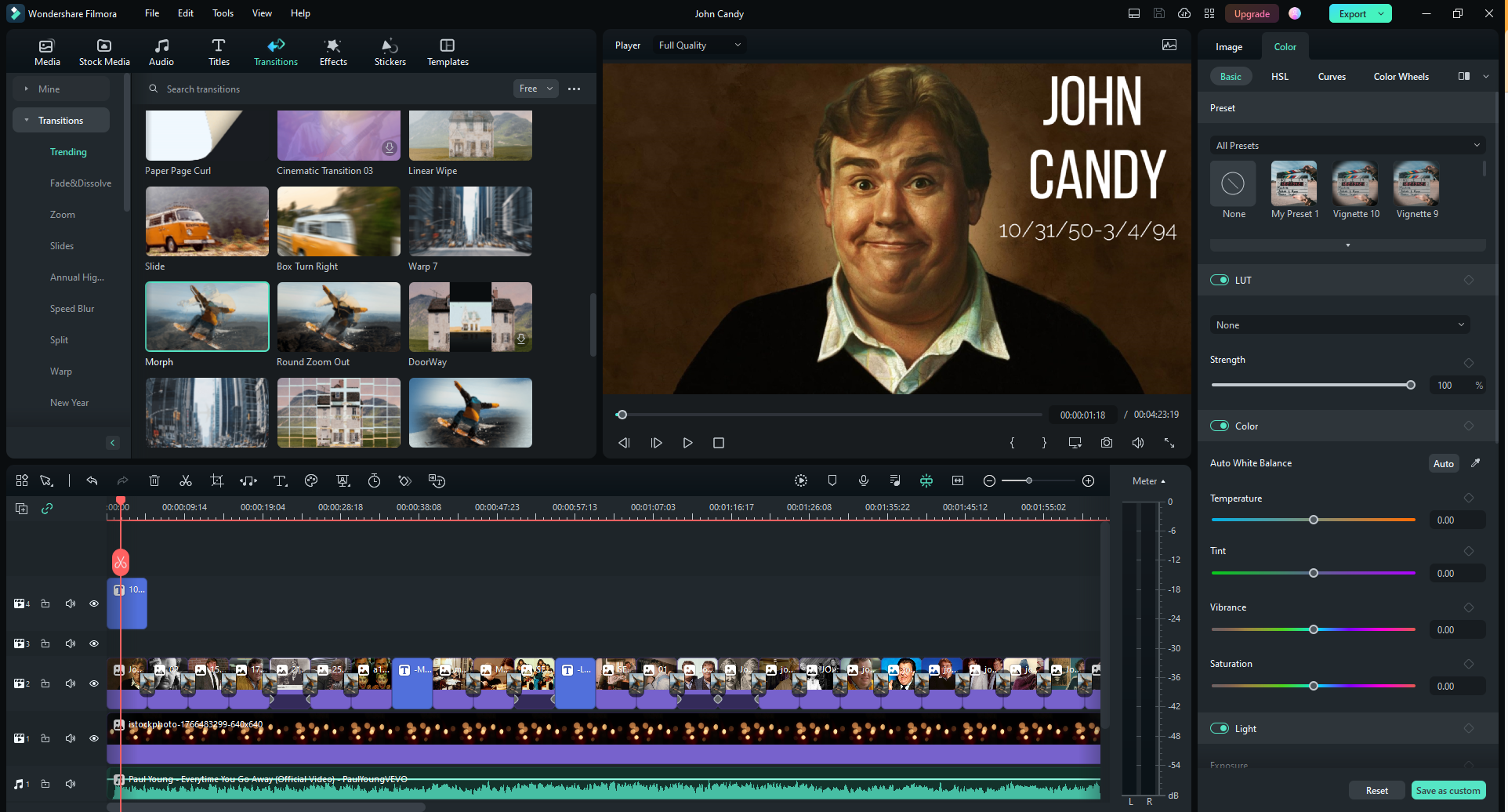Expand the presets list arrow
Image resolution: width=1508 pixels, height=812 pixels.
pos(1348,245)
